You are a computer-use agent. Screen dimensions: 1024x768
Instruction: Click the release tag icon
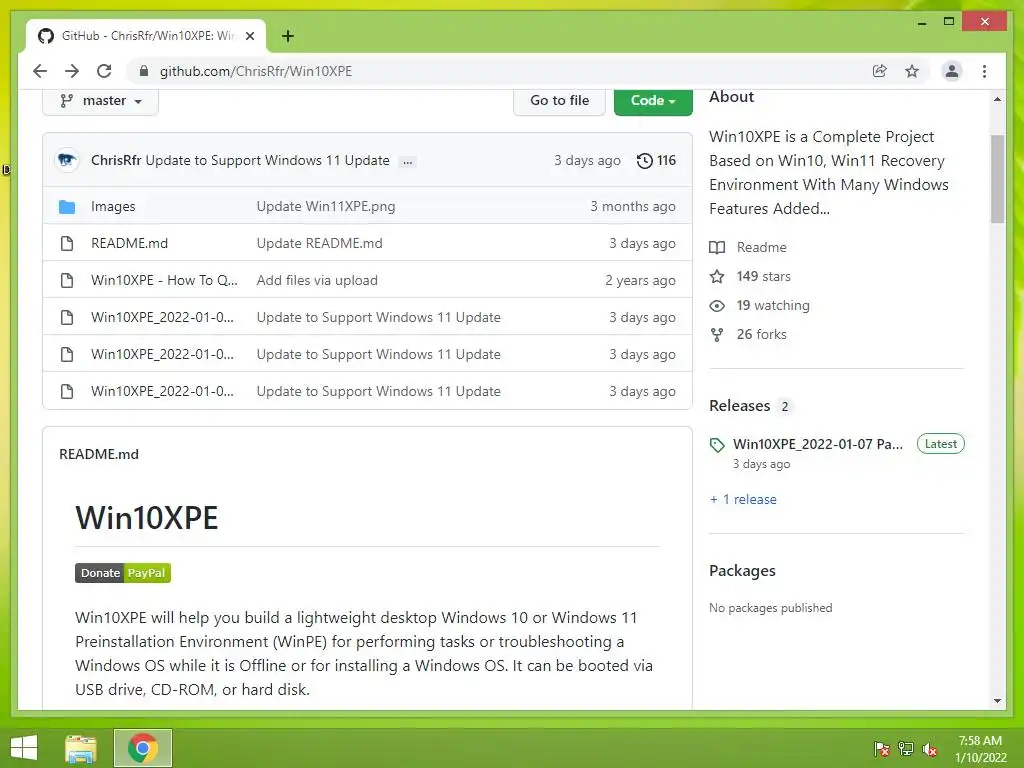pos(717,445)
